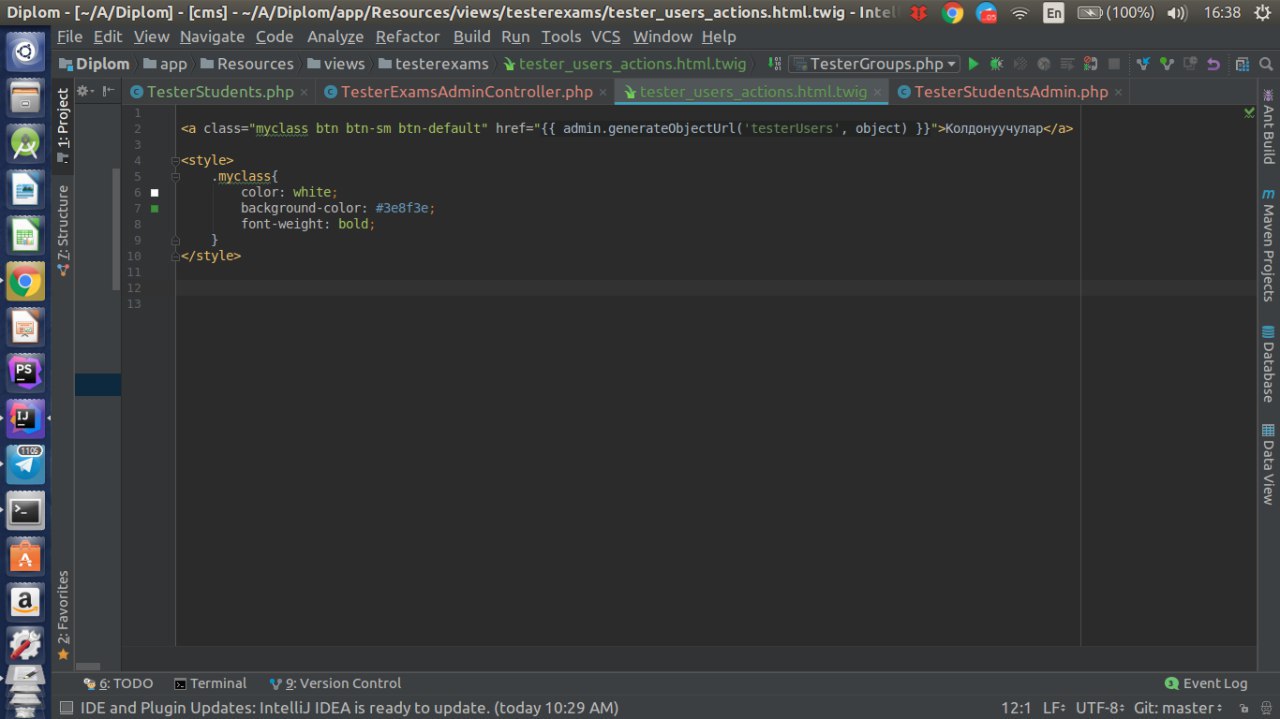This screenshot has height=719, width=1280.
Task: Click fold end marker at line 10
Action: [x=175, y=256]
